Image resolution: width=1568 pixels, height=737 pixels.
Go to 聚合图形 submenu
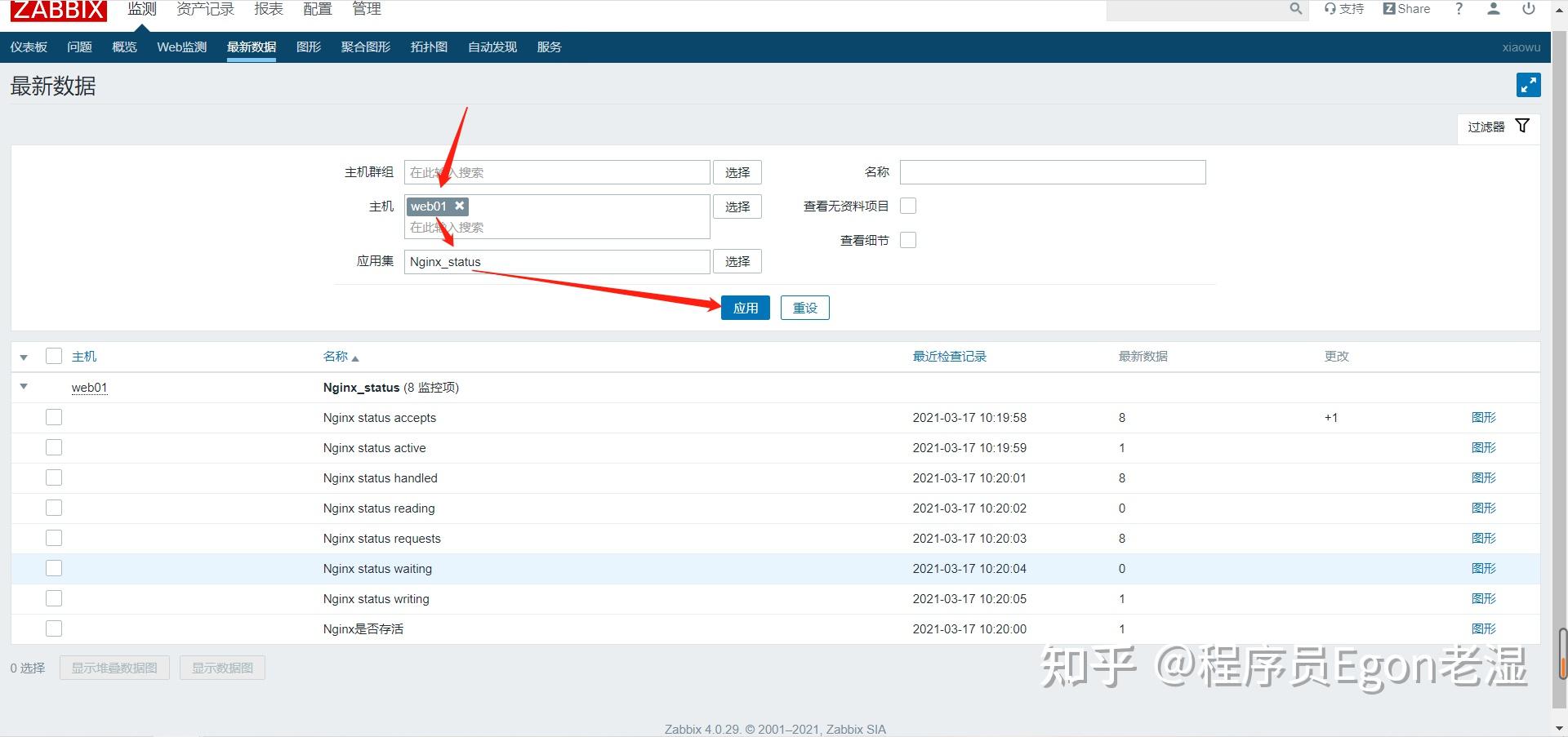pyautogui.click(x=366, y=47)
